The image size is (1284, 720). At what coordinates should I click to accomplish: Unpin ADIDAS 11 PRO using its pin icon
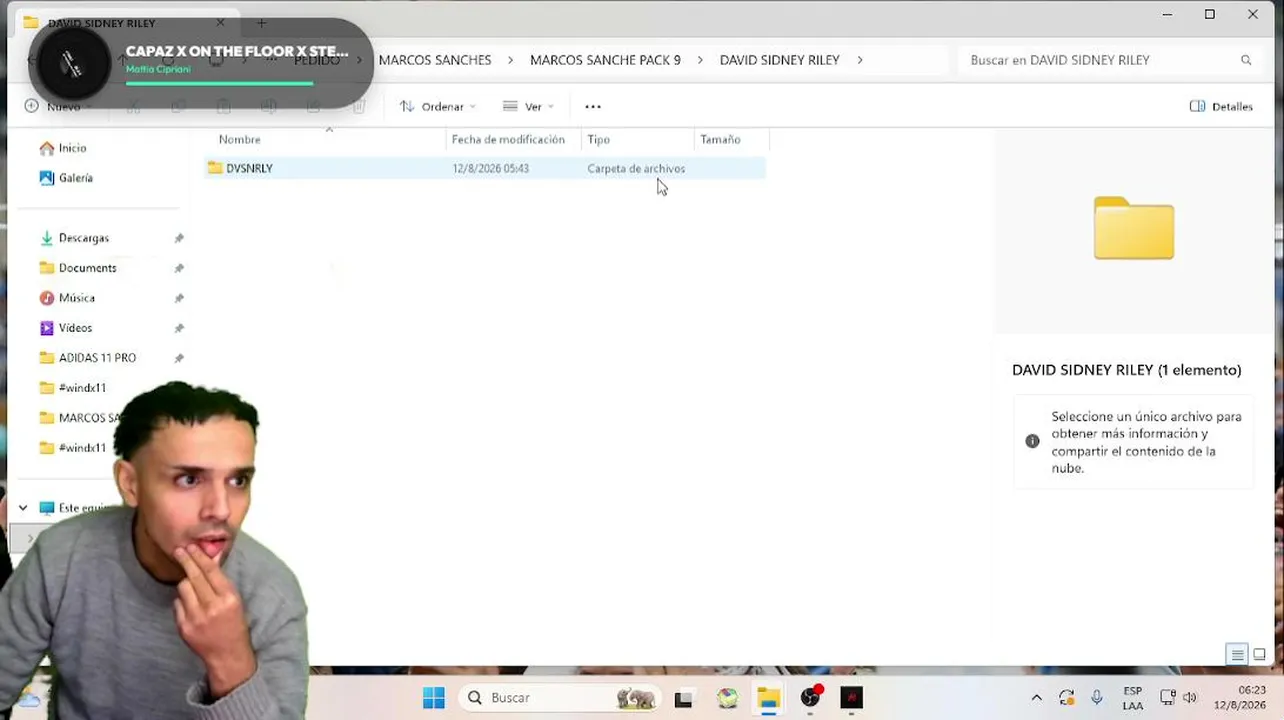tap(179, 358)
